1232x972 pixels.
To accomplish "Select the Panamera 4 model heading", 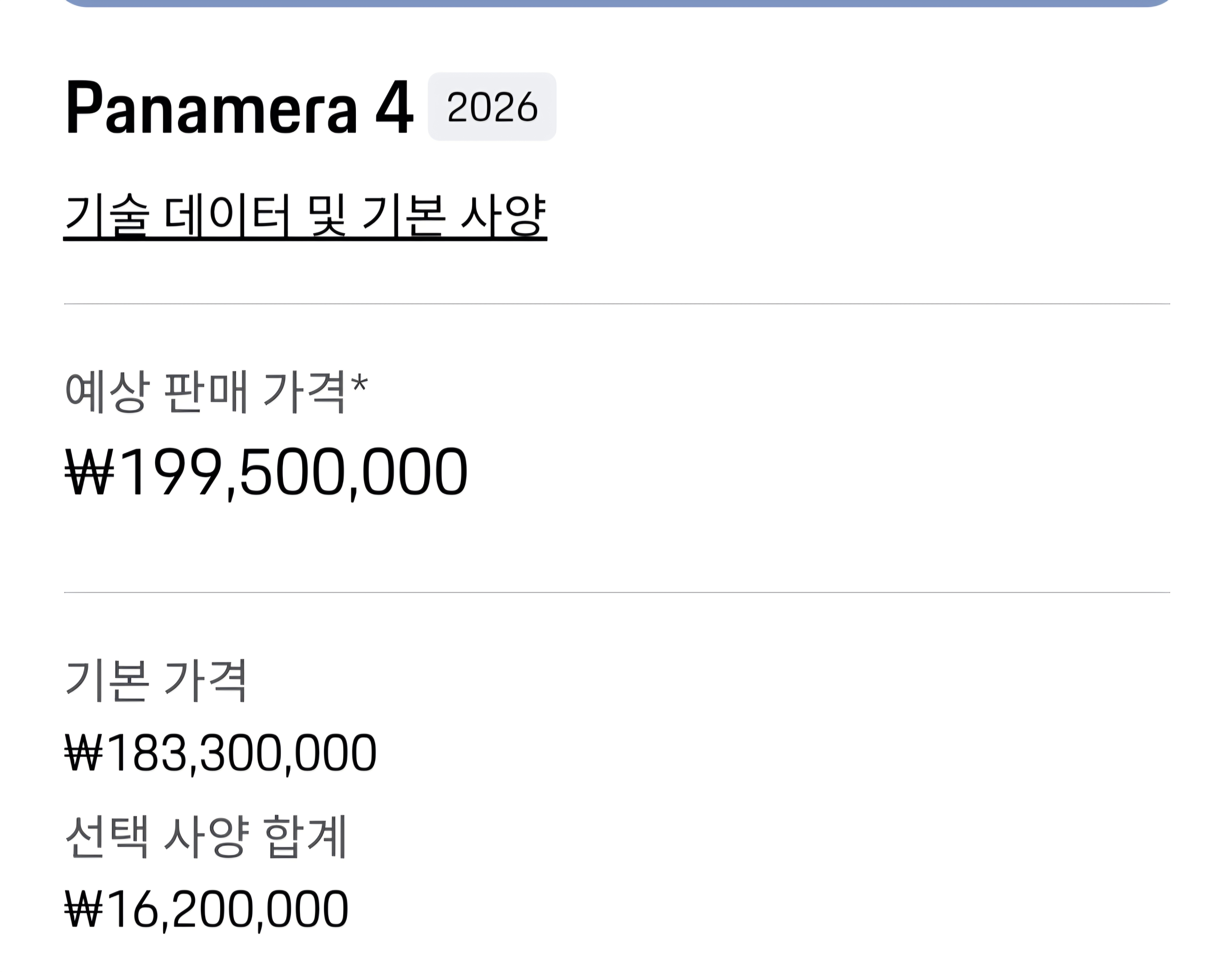I will click(239, 107).
